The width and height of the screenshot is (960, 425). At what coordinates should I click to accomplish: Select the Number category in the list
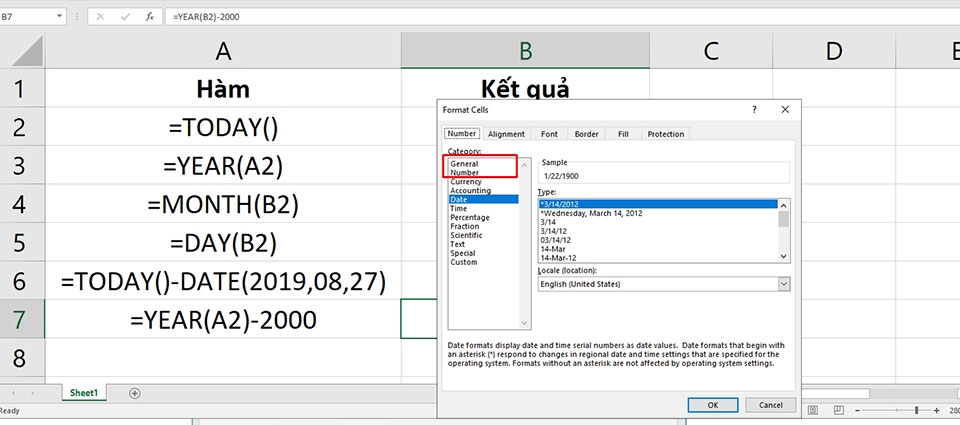[465, 173]
